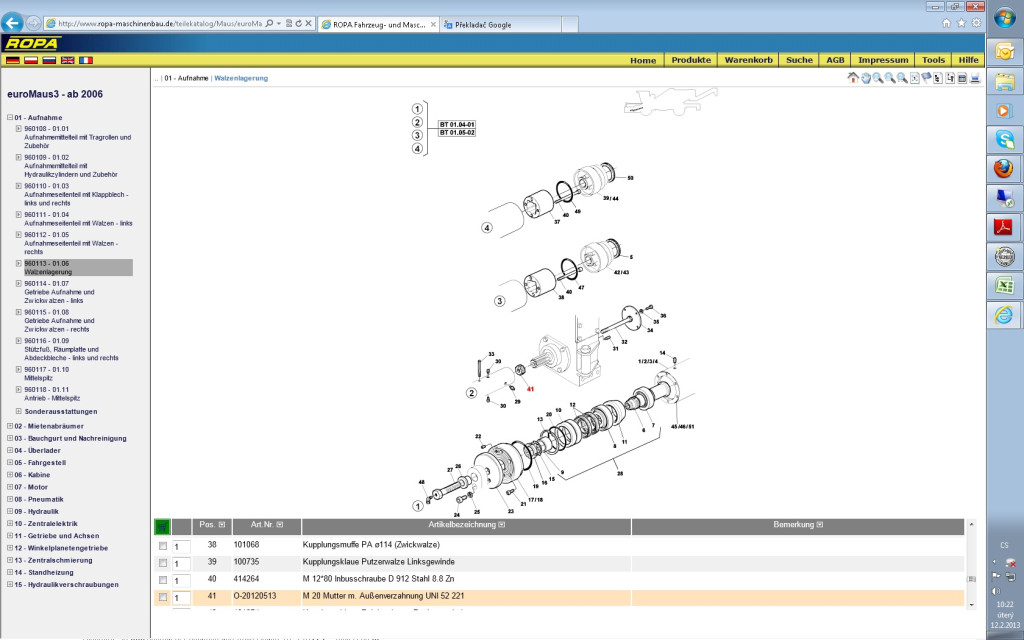
Task: Click the green shopping cart icon
Action: pyautogui.click(x=162, y=526)
